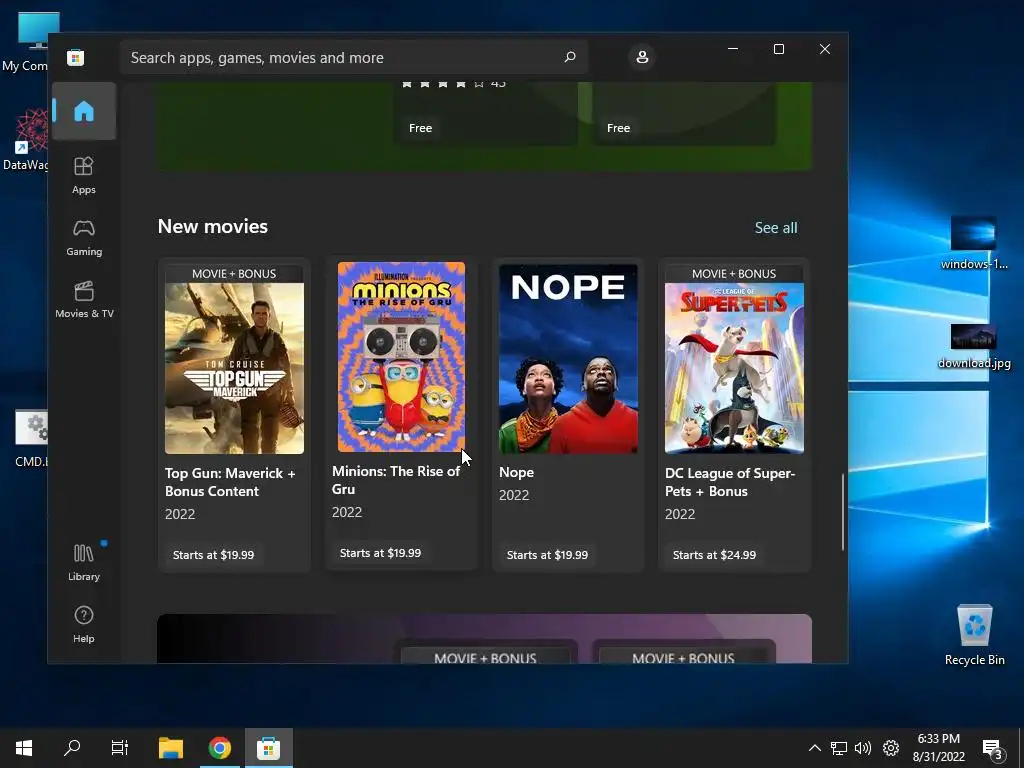Open the Windows Start menu
This screenshot has height=768, width=1024.
tap(24, 748)
